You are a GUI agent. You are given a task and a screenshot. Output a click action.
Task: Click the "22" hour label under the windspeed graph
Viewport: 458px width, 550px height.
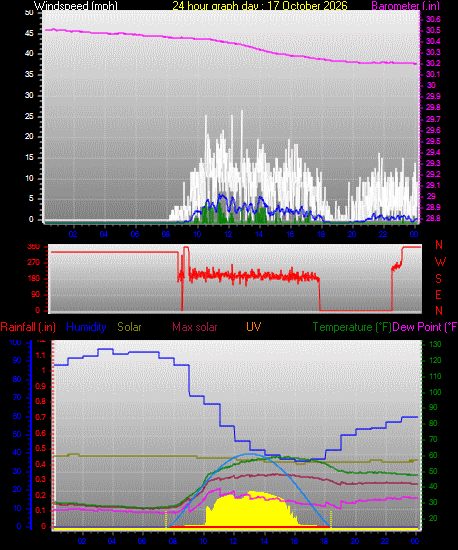coord(383,234)
